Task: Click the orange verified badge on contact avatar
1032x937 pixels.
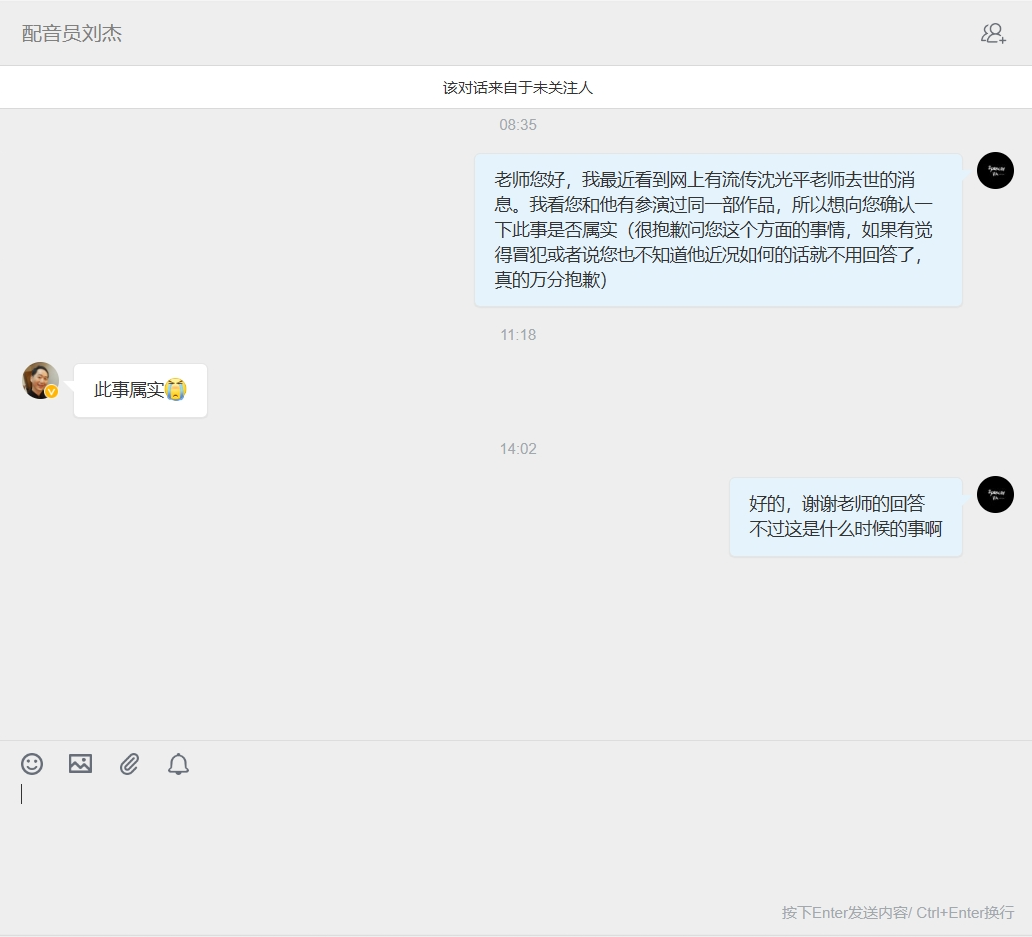Action: (52, 392)
